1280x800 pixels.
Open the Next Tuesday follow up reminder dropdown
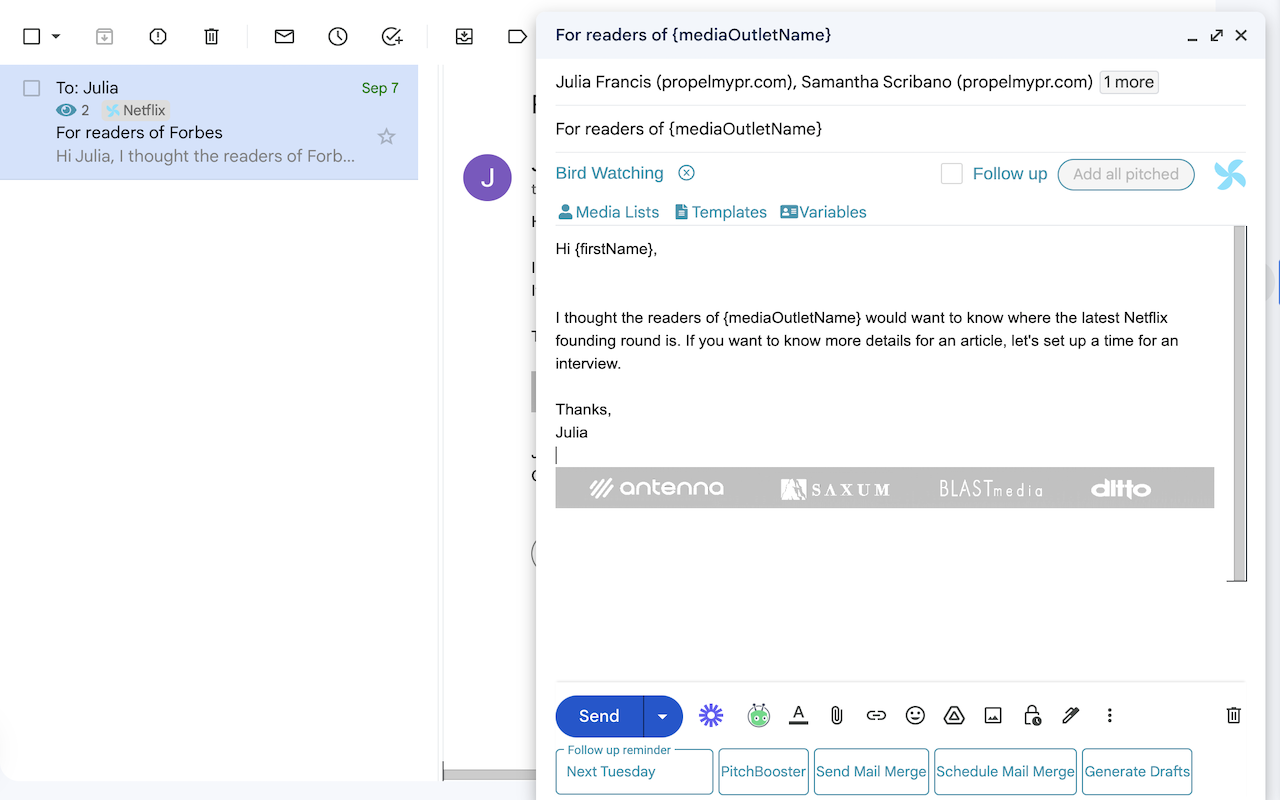pos(633,772)
